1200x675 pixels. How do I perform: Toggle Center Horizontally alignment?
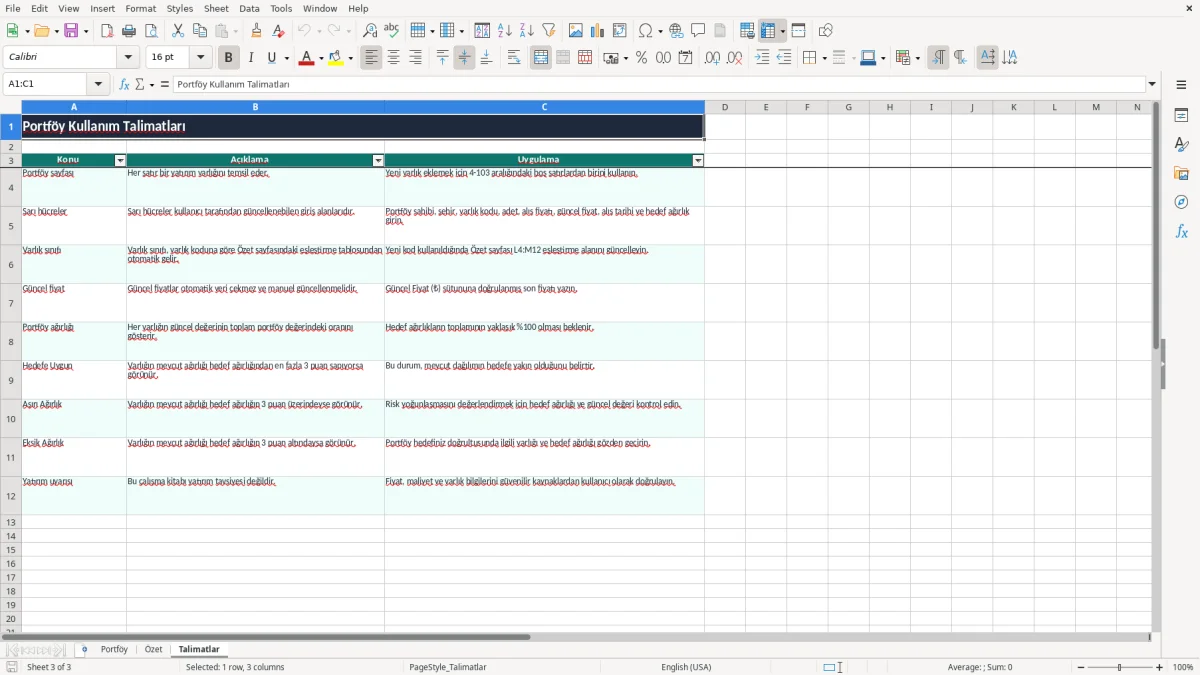393,58
